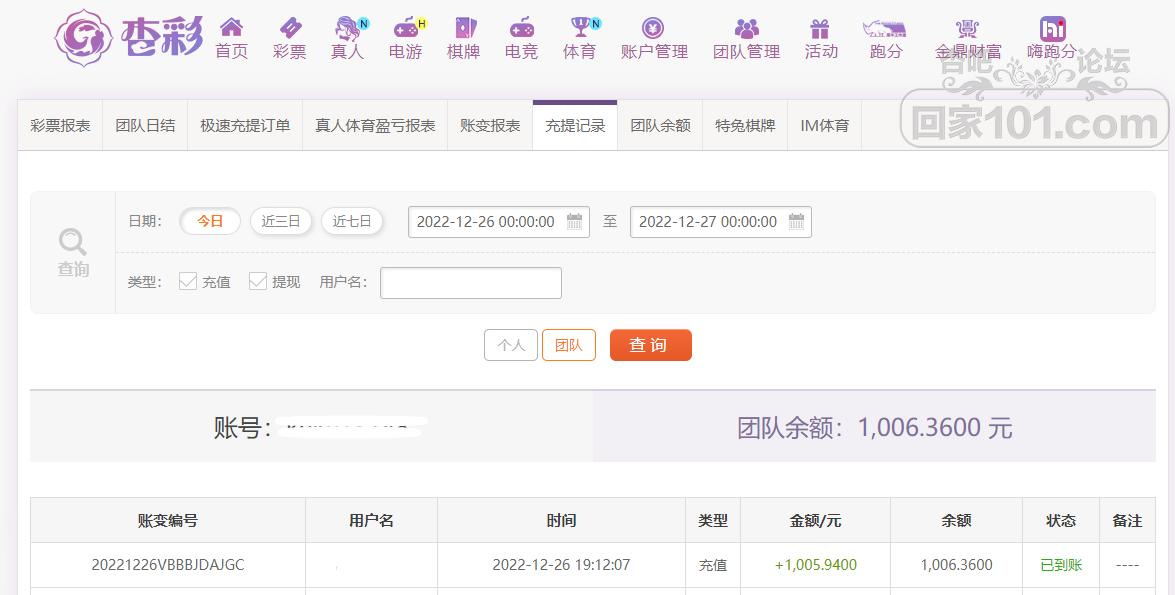Open the start date calendar icon
This screenshot has height=595, width=1175.
574,221
